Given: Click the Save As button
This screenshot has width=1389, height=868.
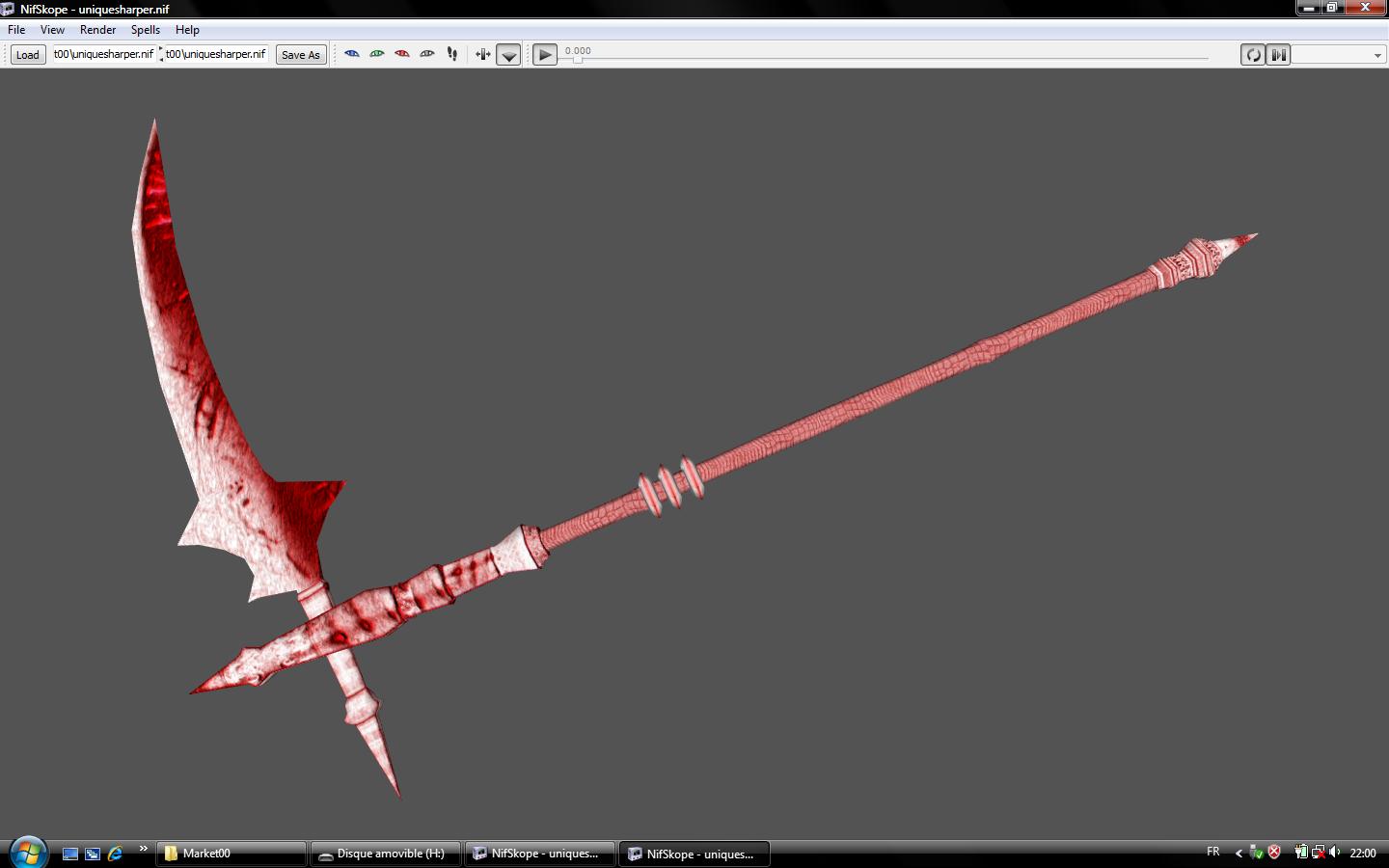Looking at the screenshot, I should [301, 55].
